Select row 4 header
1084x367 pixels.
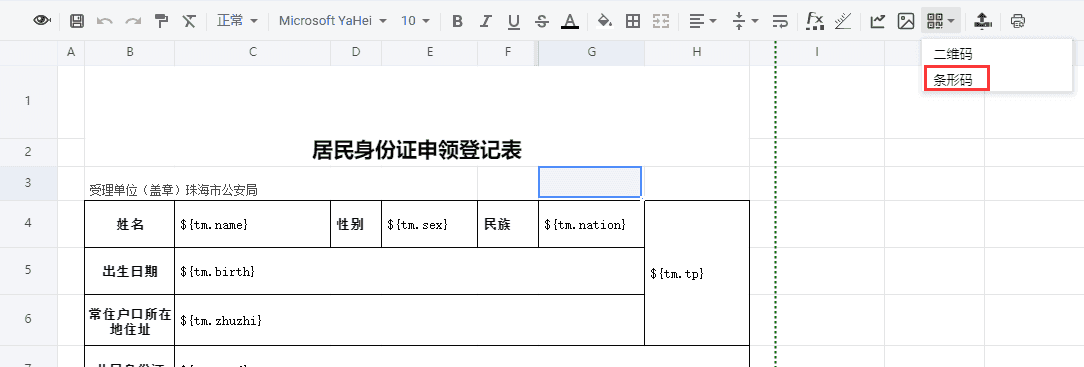28,224
